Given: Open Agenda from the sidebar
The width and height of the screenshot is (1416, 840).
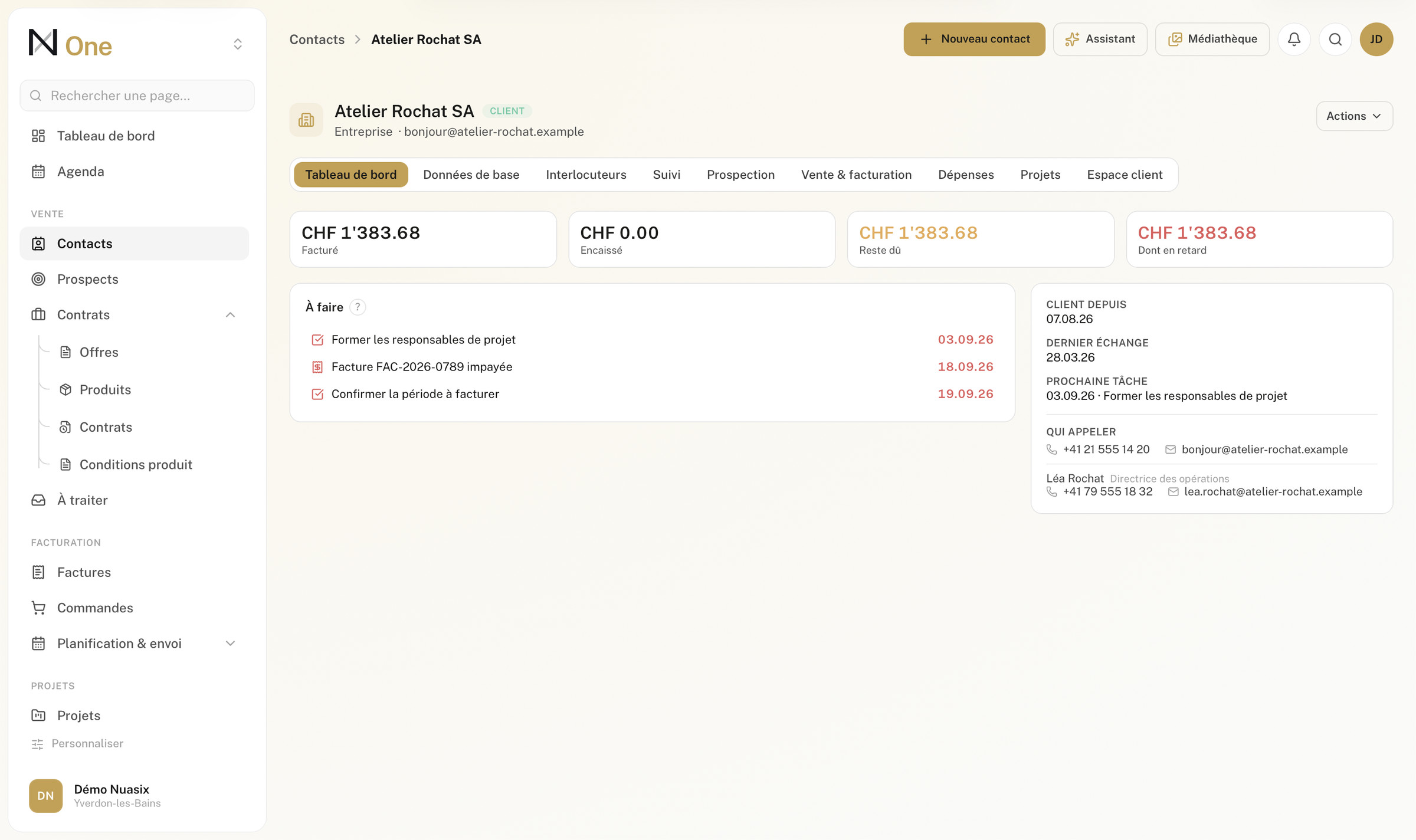Looking at the screenshot, I should [134, 172].
